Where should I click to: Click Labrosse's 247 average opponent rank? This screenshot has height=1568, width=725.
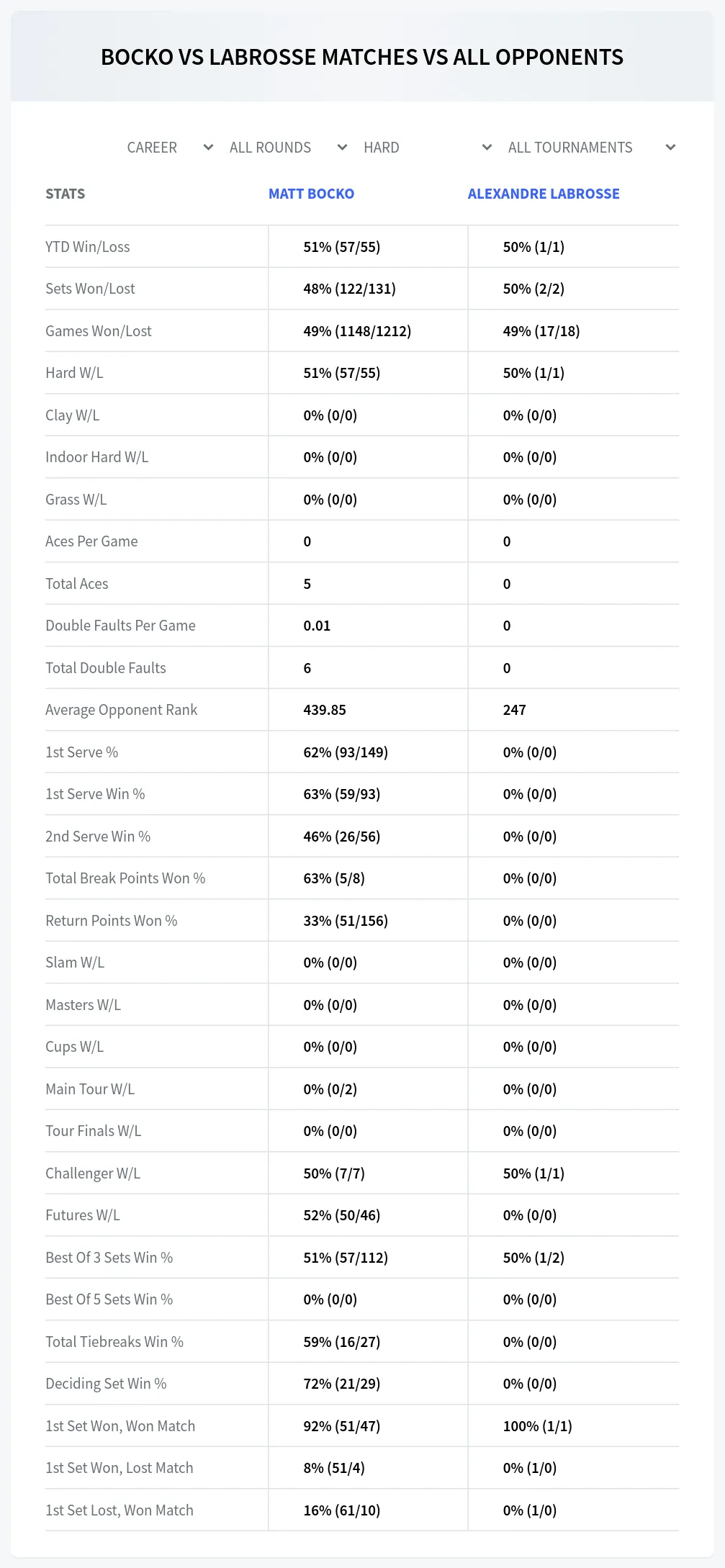(x=515, y=710)
